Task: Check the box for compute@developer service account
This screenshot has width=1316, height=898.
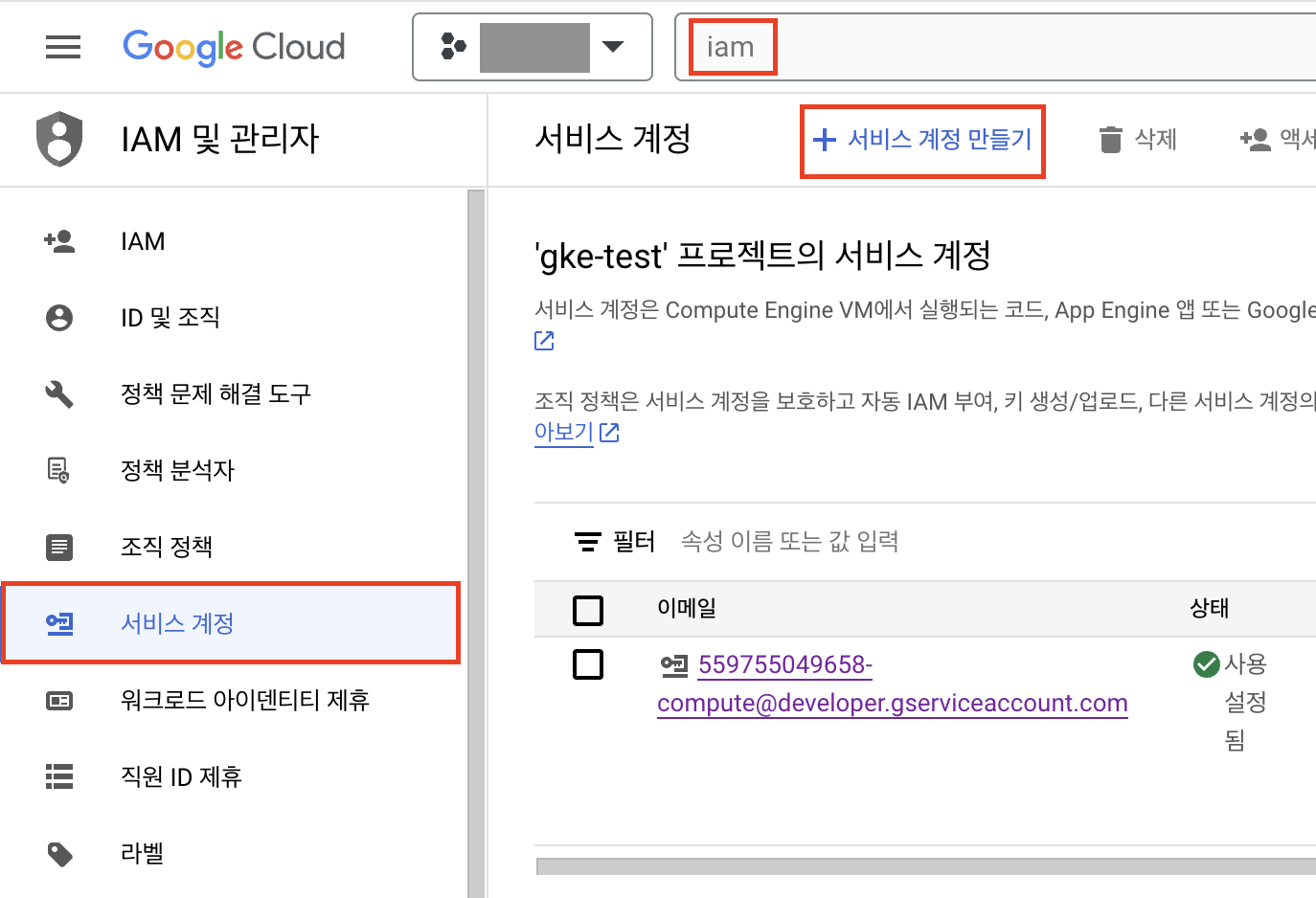Action: pyautogui.click(x=588, y=663)
